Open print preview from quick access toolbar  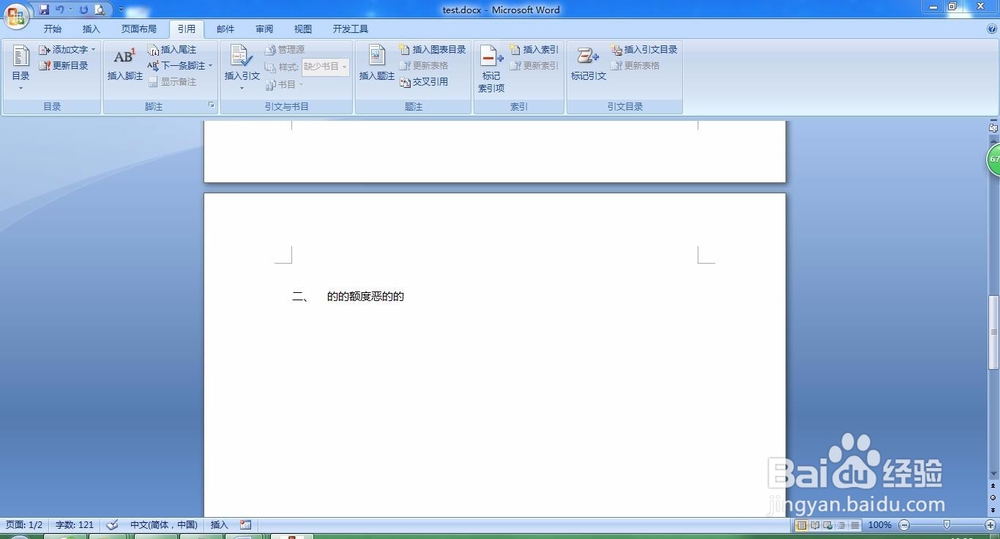(x=99, y=10)
